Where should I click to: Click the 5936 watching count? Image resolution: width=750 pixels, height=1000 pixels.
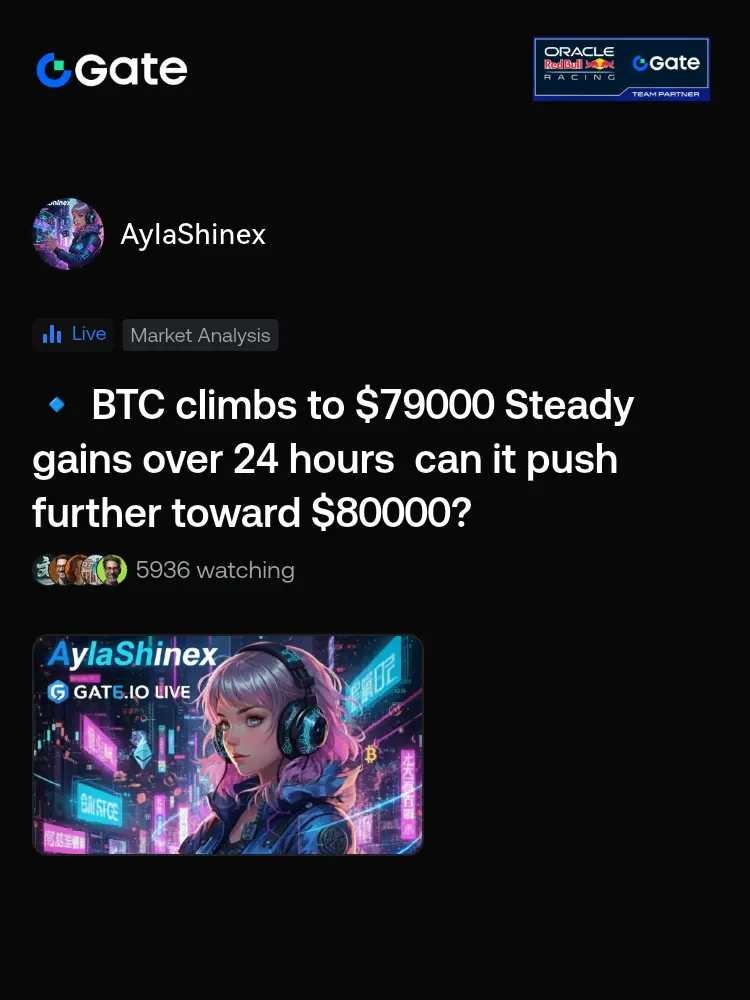tap(215, 570)
